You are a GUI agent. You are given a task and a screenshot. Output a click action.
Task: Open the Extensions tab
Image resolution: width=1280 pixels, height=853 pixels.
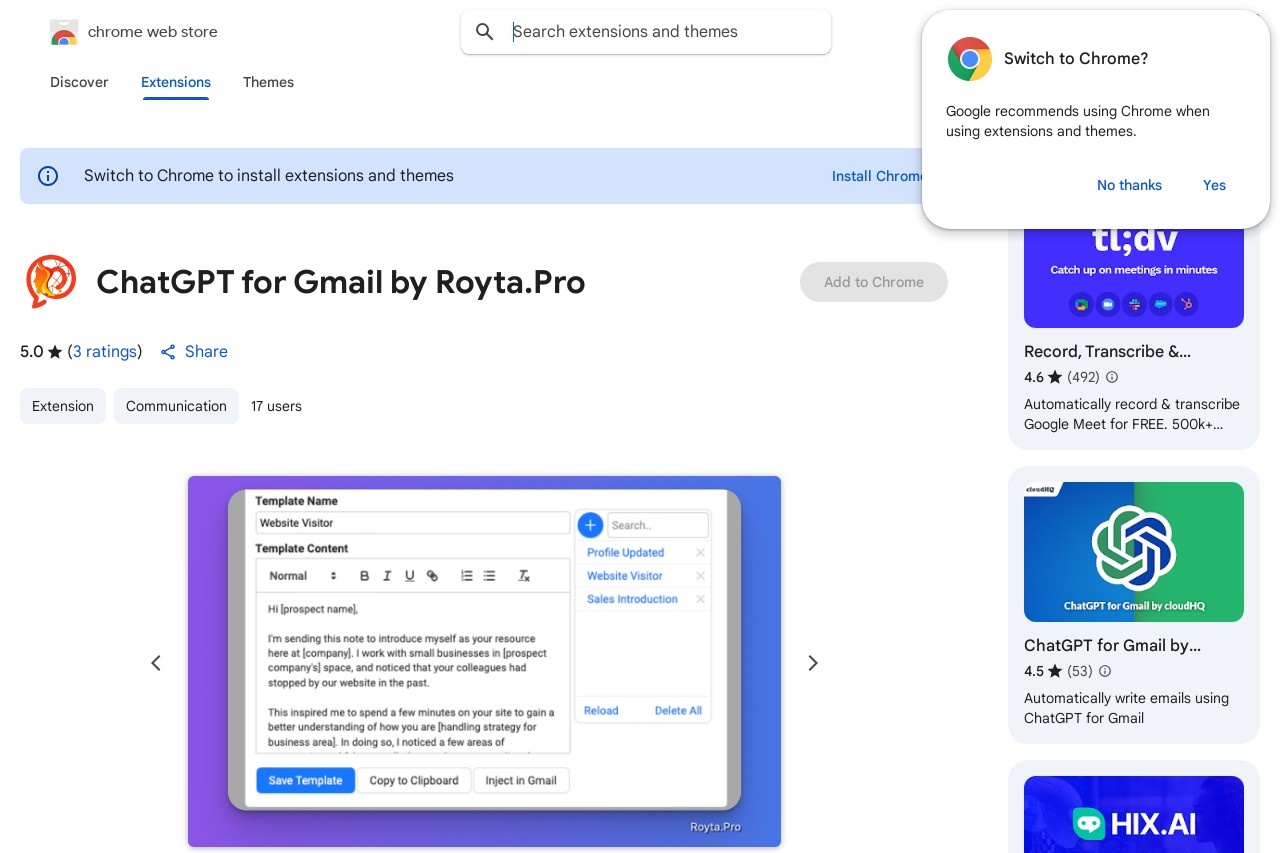point(176,82)
